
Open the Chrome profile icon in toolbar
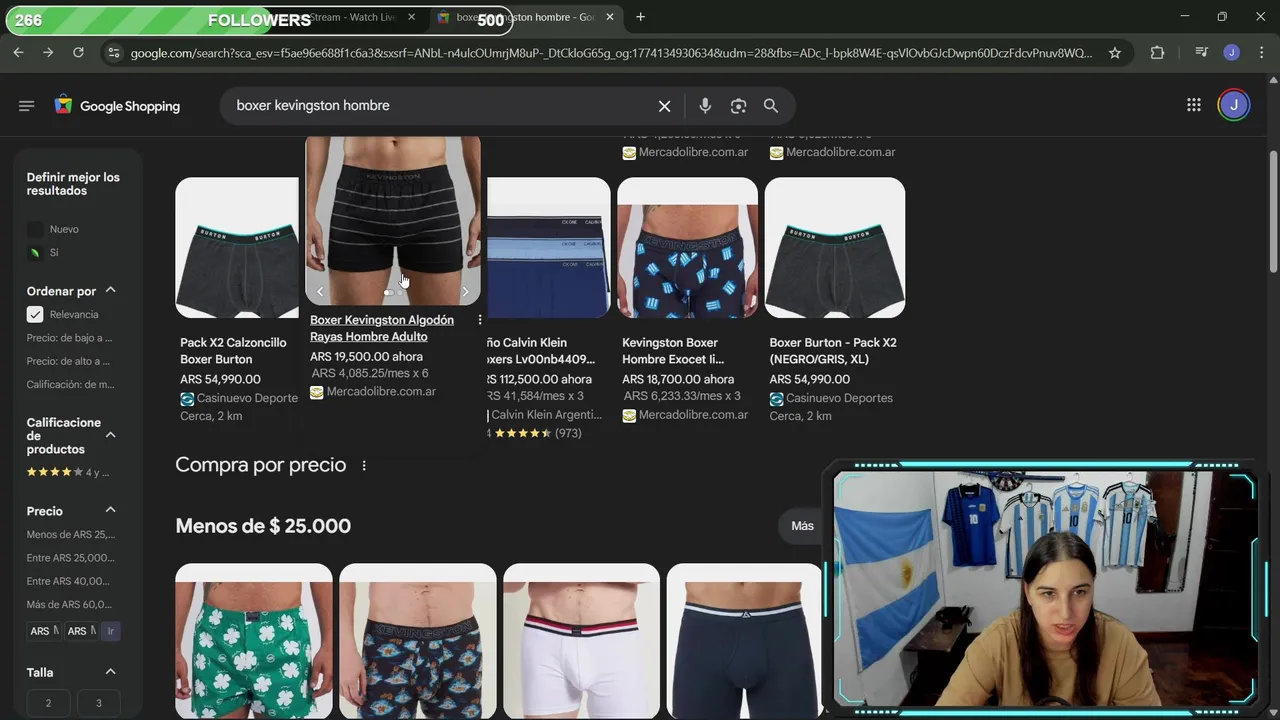[1231, 53]
